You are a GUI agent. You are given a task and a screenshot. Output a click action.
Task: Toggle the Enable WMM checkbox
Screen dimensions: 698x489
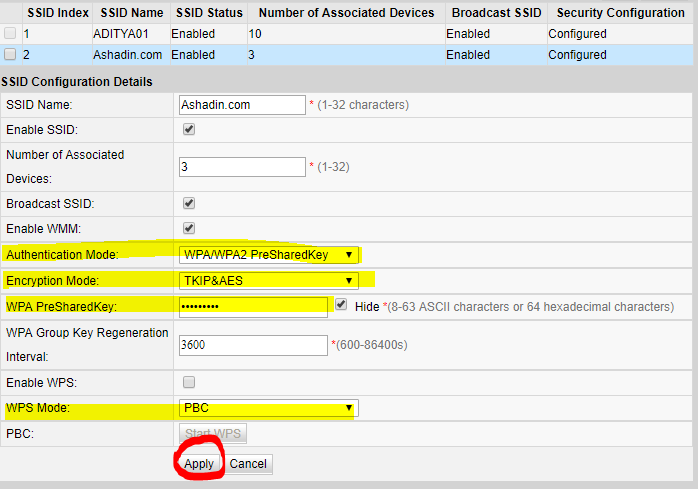[x=189, y=228]
